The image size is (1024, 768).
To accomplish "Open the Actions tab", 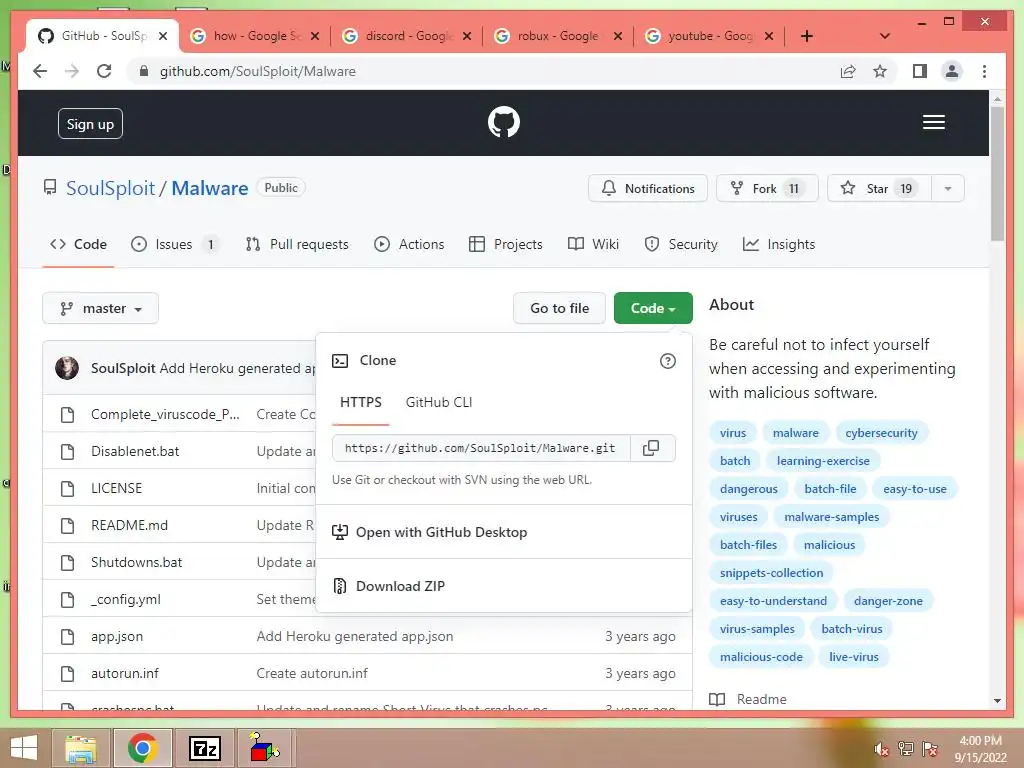I will pos(409,244).
